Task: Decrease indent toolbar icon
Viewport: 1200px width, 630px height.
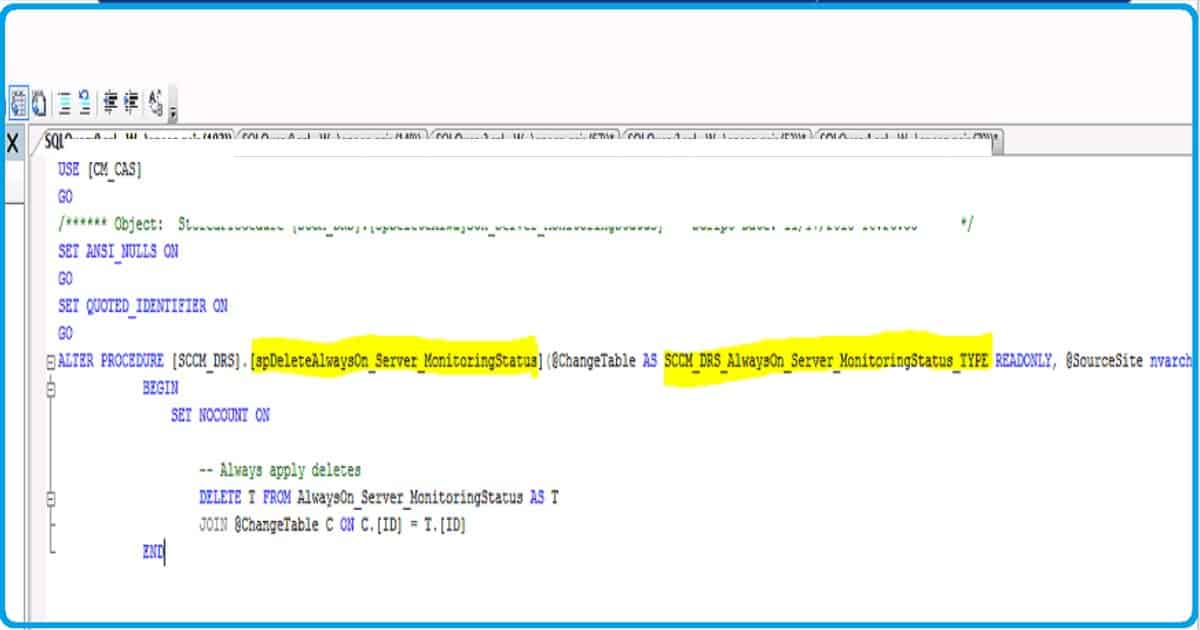Action: [x=110, y=101]
